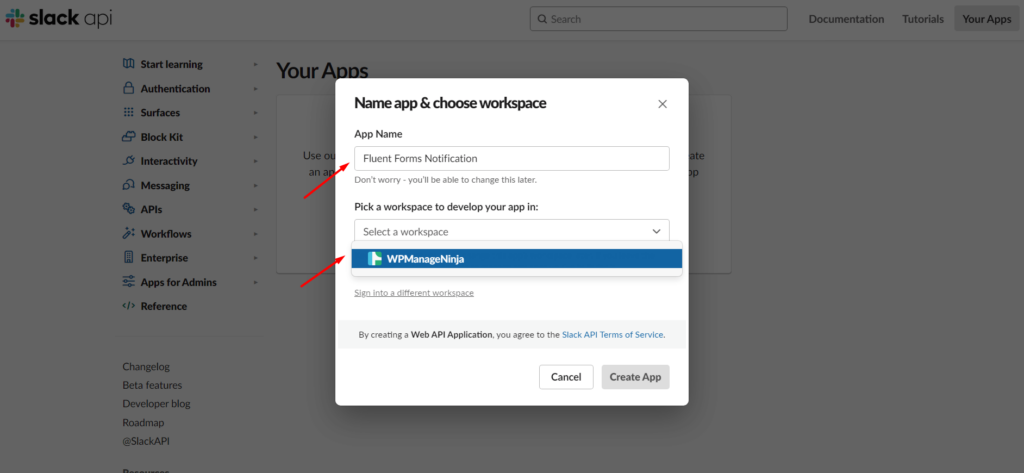The height and width of the screenshot is (473, 1024).
Task: Choose WPManageNinja workspace option
Action: [517, 259]
